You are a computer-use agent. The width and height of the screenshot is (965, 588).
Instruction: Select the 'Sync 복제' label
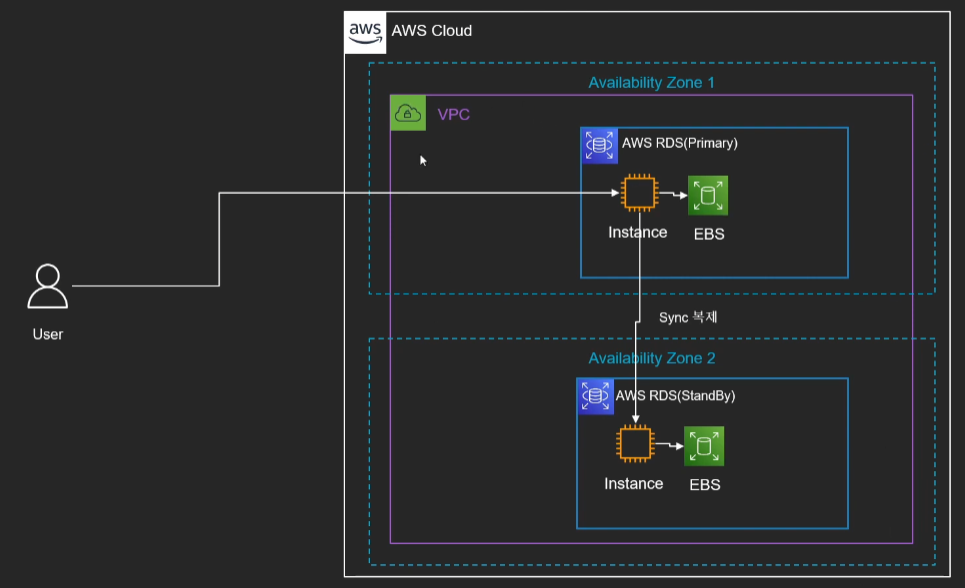[688, 317]
